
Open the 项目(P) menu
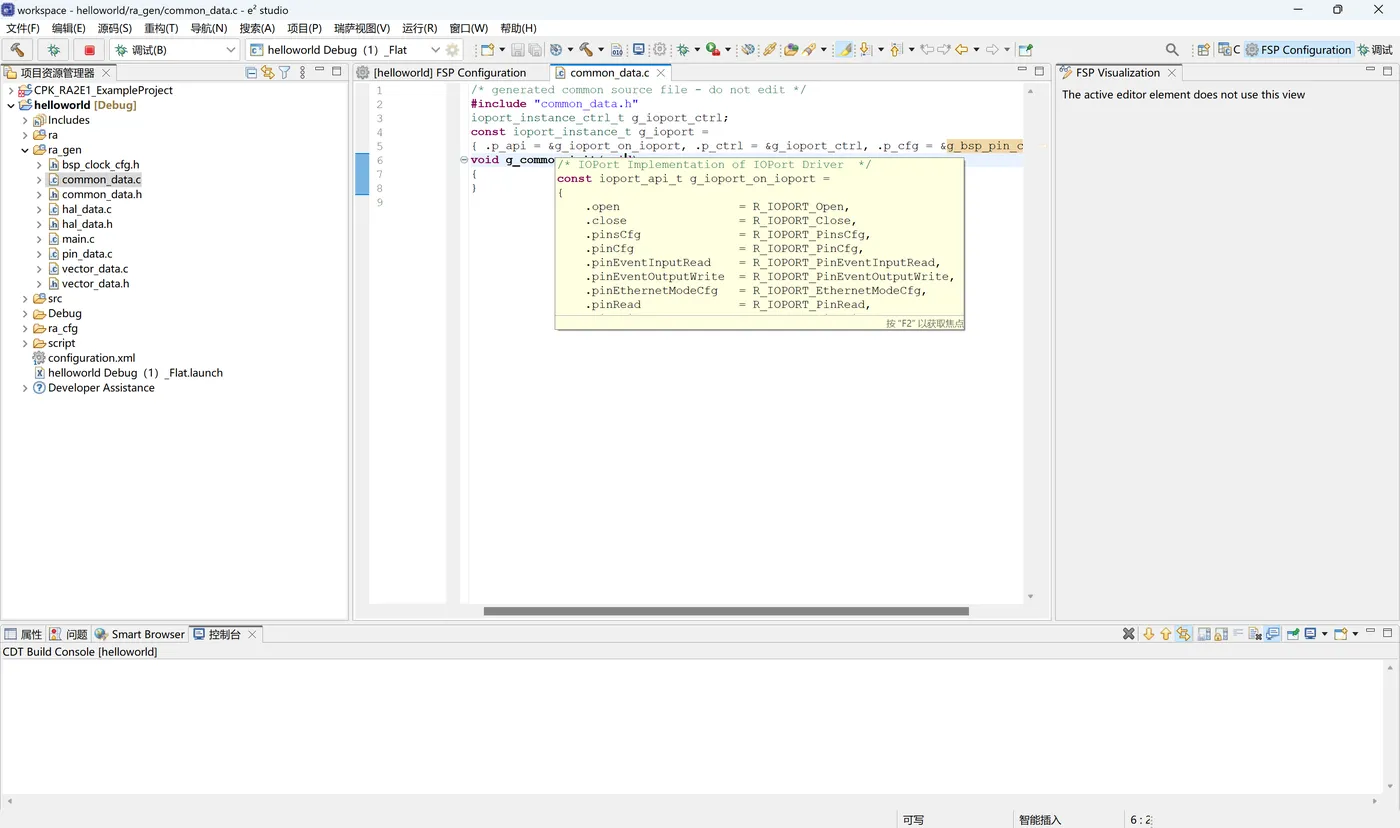click(x=305, y=28)
